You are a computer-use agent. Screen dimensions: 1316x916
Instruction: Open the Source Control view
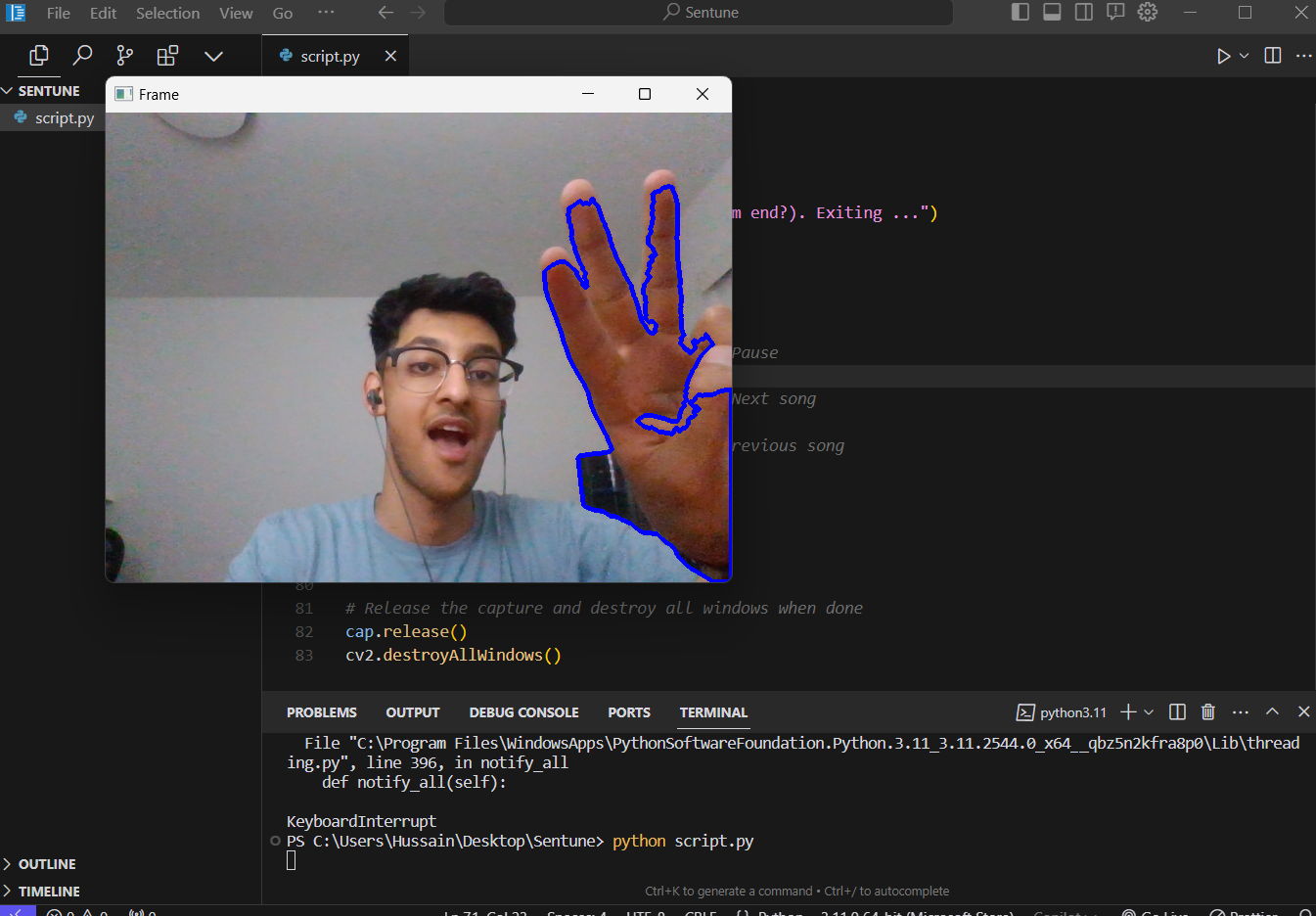coord(125,56)
